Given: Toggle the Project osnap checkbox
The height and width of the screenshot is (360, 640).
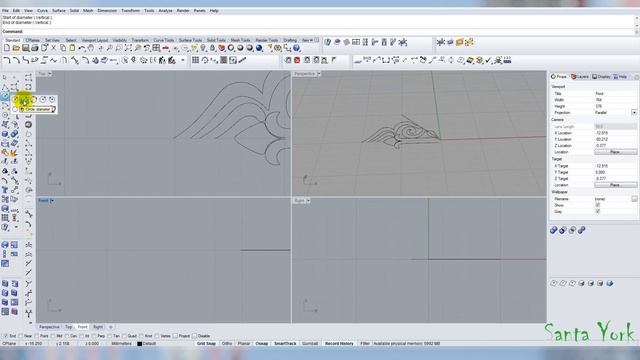Looking at the screenshot, I should click(x=175, y=336).
